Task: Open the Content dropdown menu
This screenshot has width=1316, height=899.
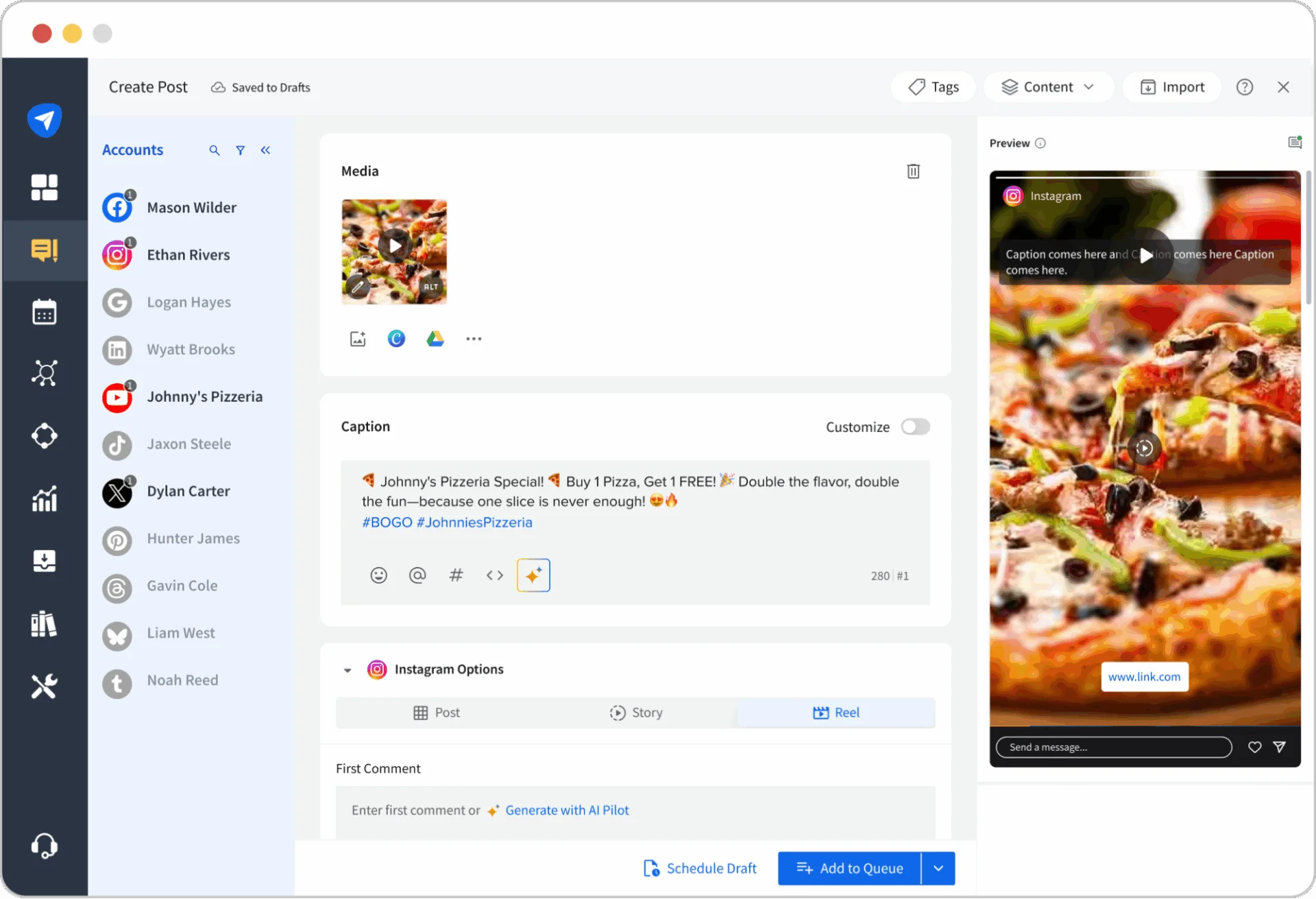Action: pos(1047,87)
